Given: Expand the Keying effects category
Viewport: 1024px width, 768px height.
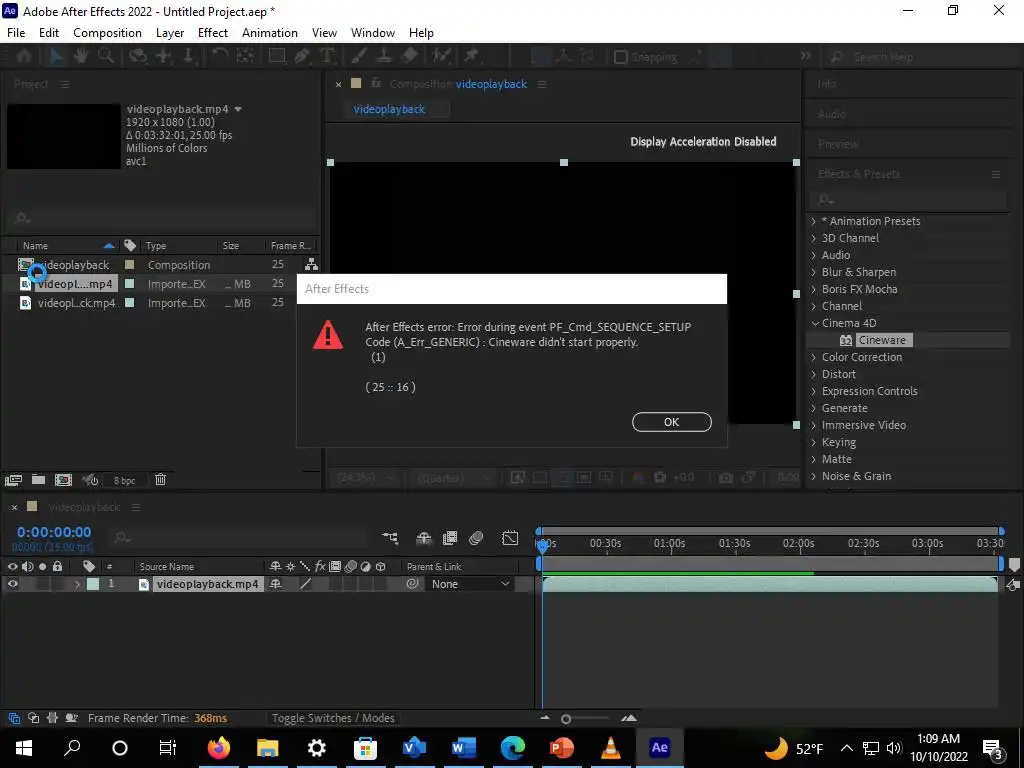Looking at the screenshot, I should pyautogui.click(x=814, y=442).
